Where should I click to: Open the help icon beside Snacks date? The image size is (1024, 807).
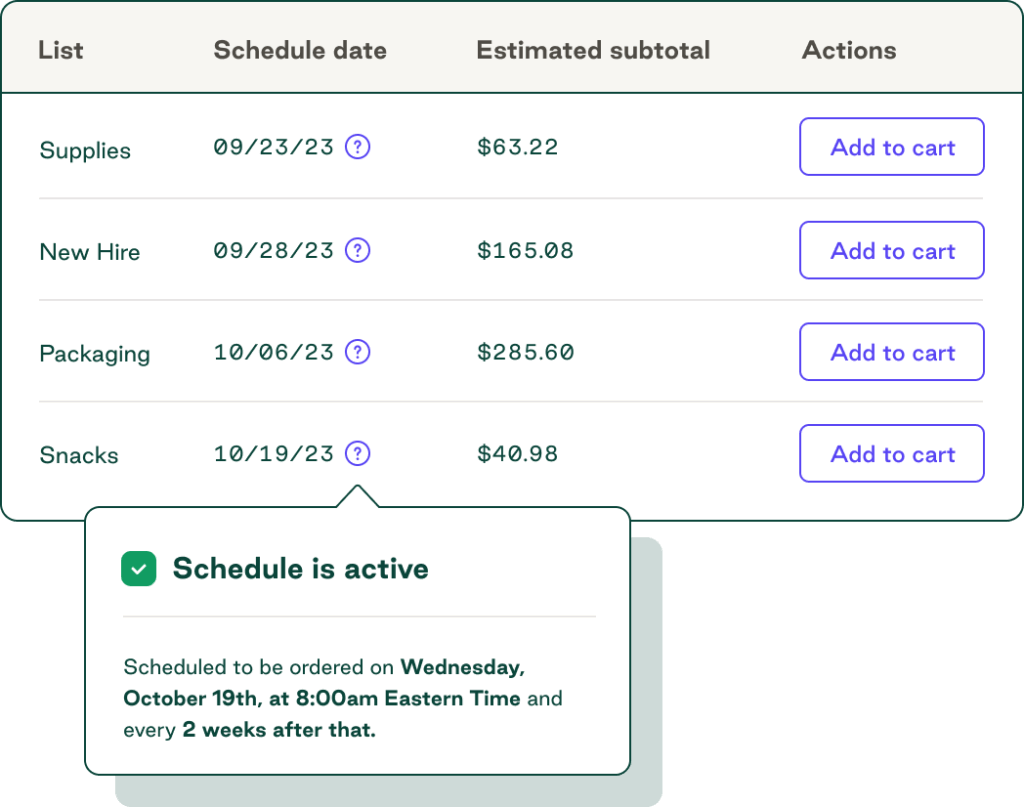click(x=357, y=453)
